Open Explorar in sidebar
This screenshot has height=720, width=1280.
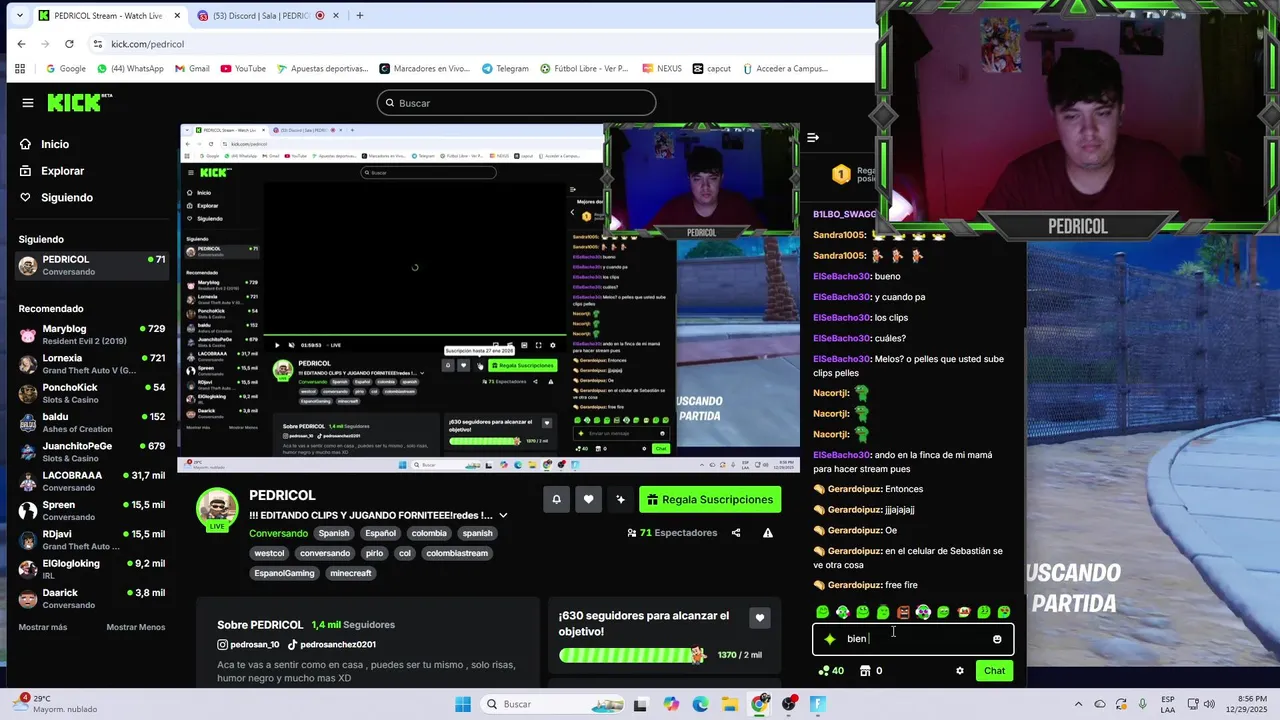62,171
